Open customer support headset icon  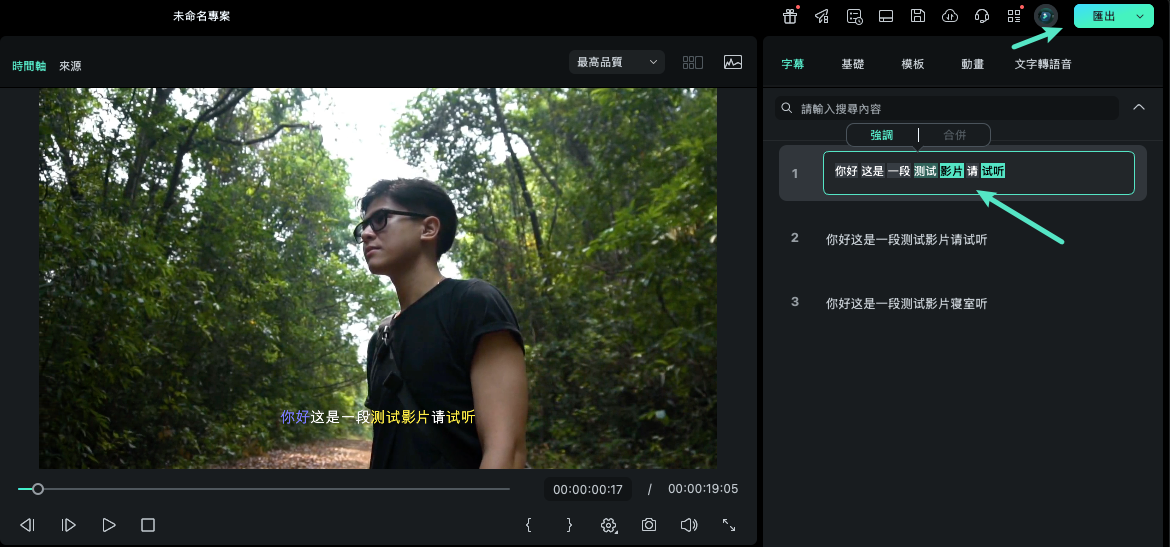coord(982,16)
